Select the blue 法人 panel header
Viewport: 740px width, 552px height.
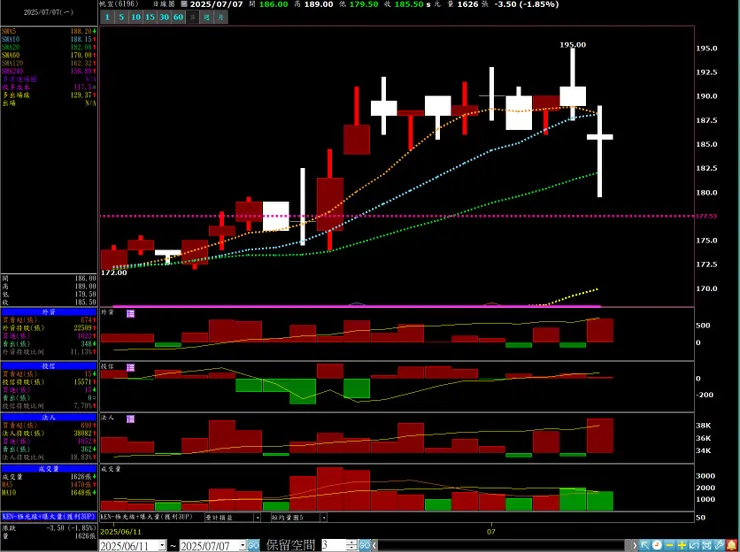pos(49,417)
